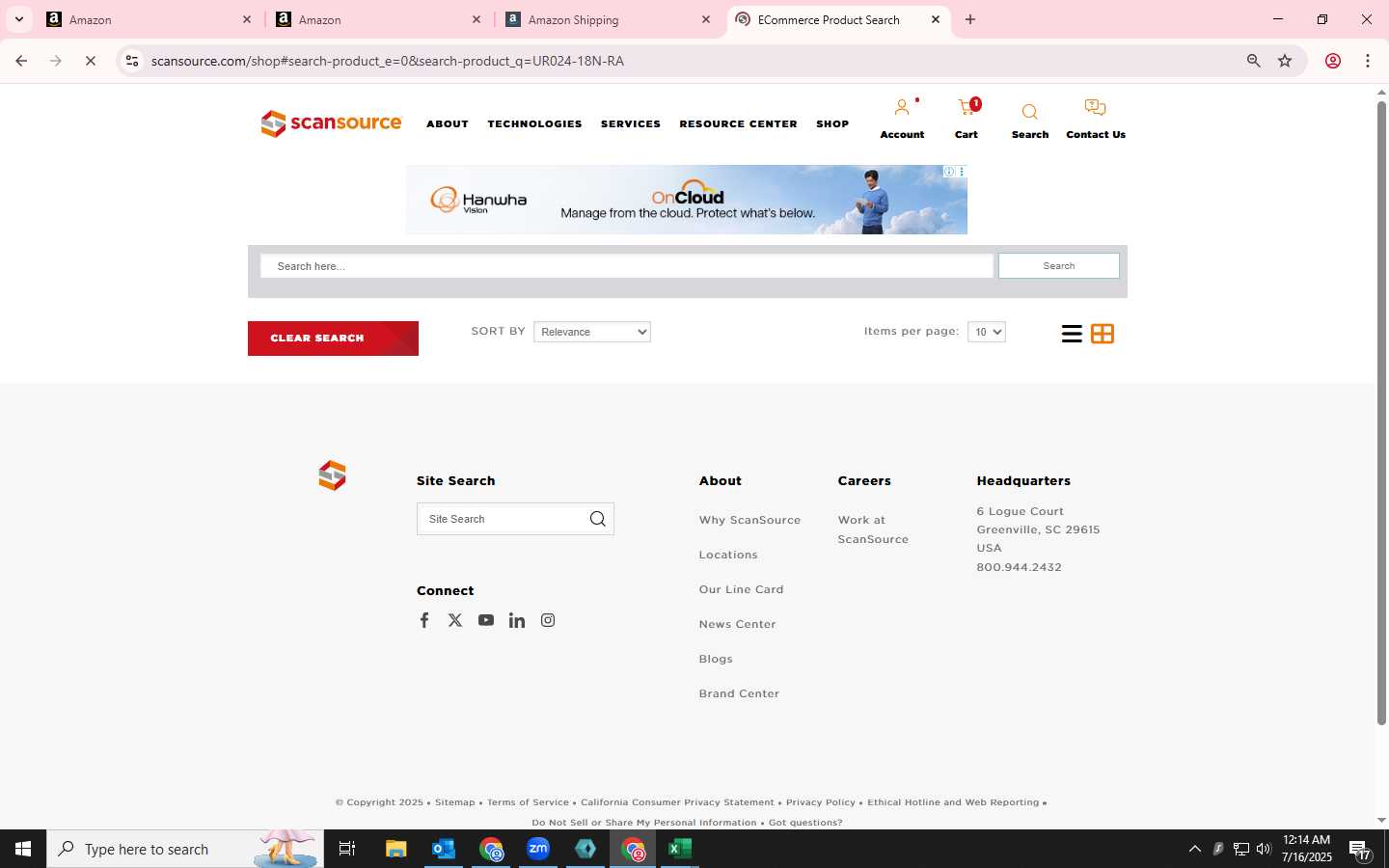Open the Facebook social icon
The height and width of the screenshot is (868, 1389).
424,620
